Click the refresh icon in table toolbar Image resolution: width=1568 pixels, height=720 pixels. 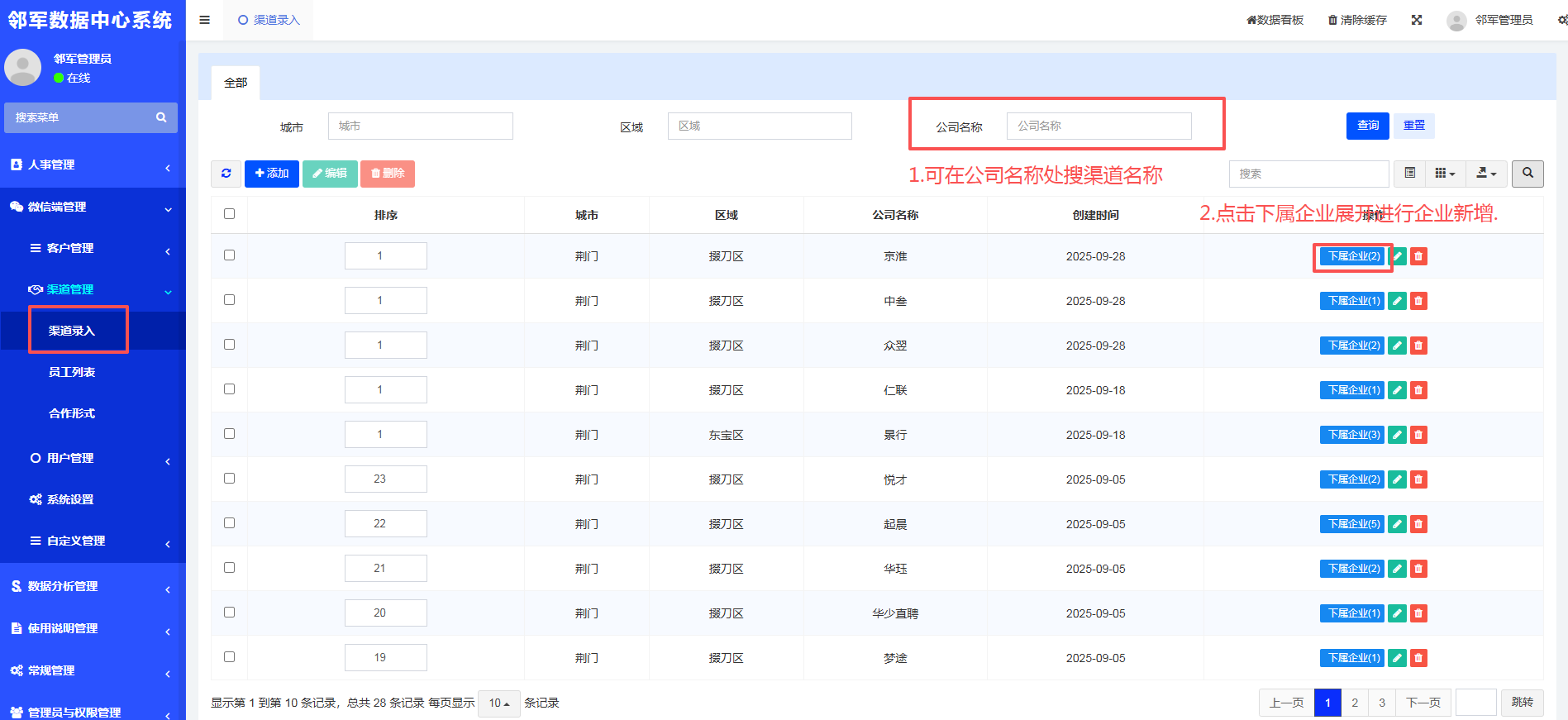pos(226,174)
